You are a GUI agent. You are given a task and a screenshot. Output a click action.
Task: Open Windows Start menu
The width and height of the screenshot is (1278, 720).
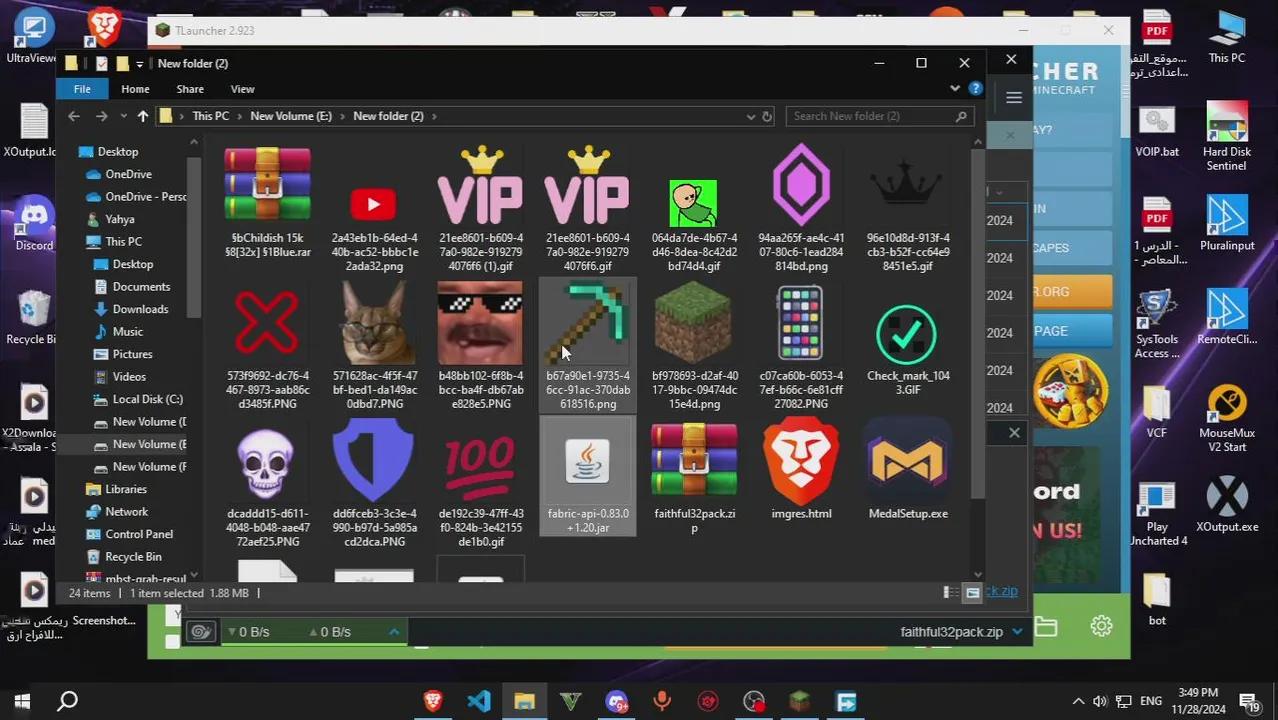[x=22, y=701]
